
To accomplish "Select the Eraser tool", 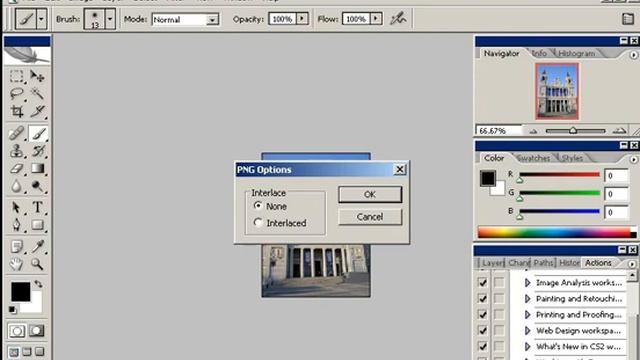I will click(x=17, y=169).
